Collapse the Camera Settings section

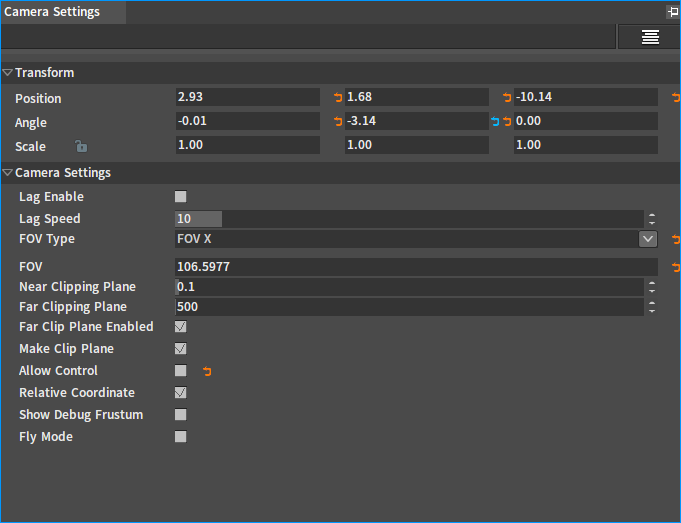click(7, 172)
